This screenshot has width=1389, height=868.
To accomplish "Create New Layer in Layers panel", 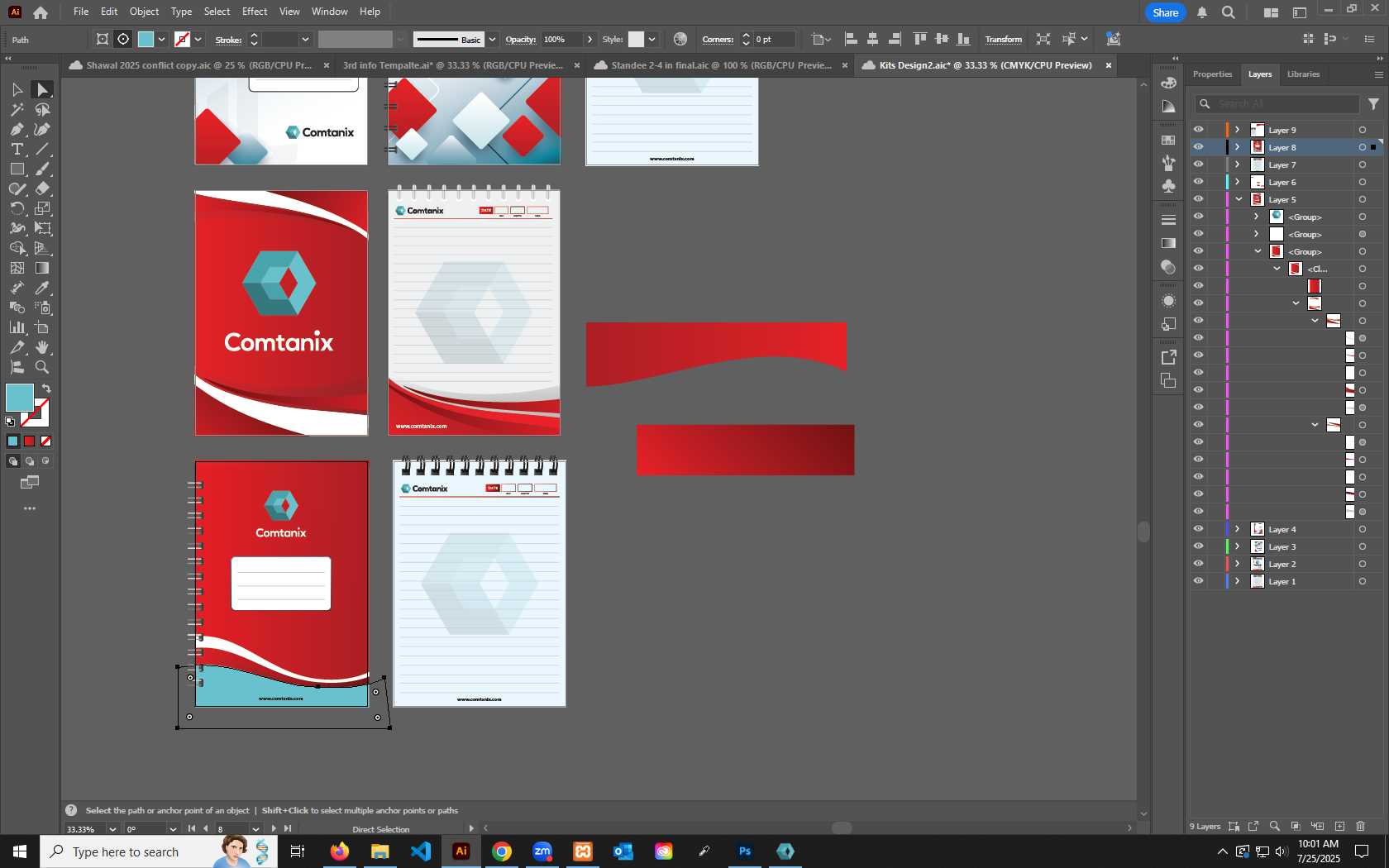I will click(1339, 826).
